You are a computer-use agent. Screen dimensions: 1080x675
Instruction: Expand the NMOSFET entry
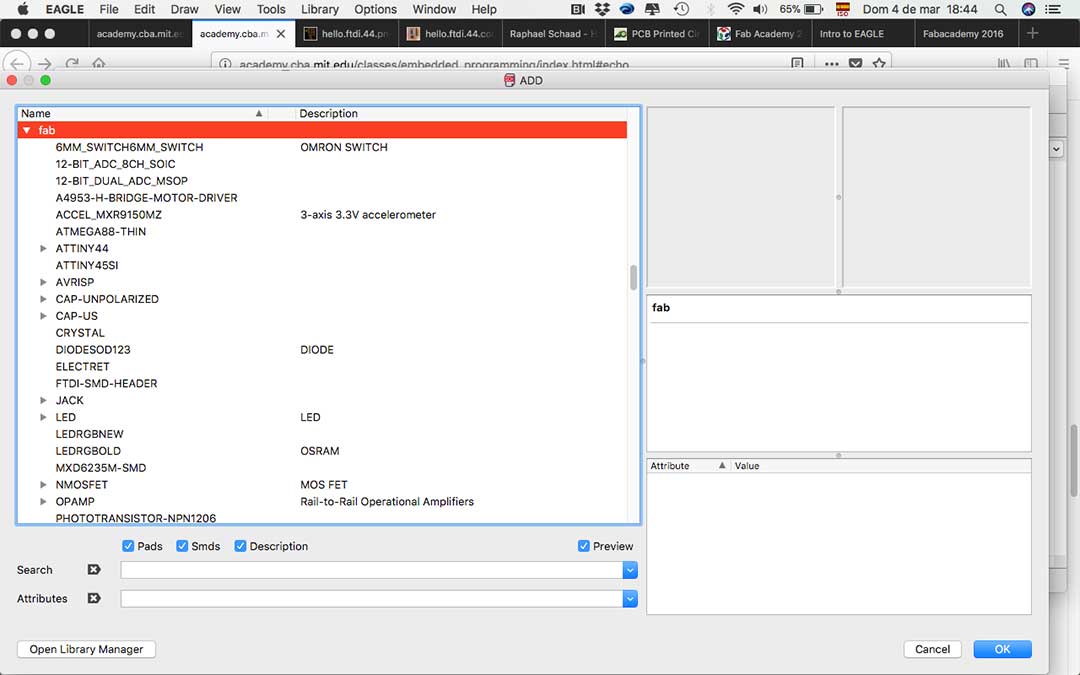tap(43, 485)
